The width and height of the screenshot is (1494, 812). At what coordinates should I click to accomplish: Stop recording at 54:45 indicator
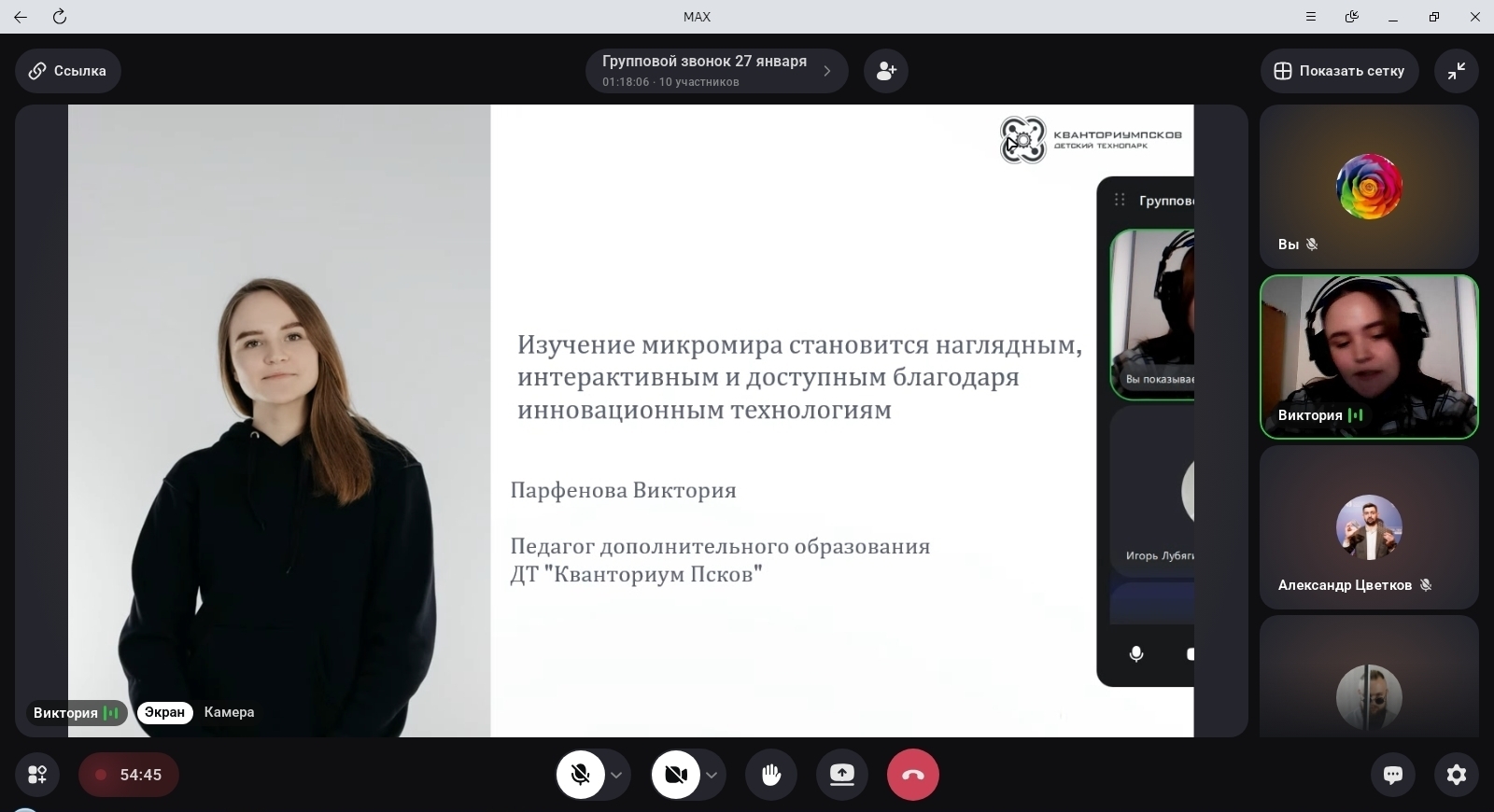coord(129,775)
